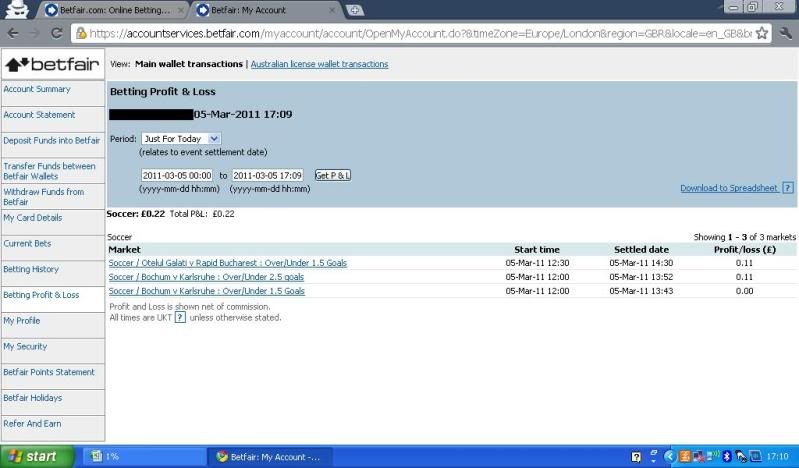Open Bochum v Karlsruhe Over/Under 1.5 market
Viewport: 799px width, 468px height.
coord(206,291)
